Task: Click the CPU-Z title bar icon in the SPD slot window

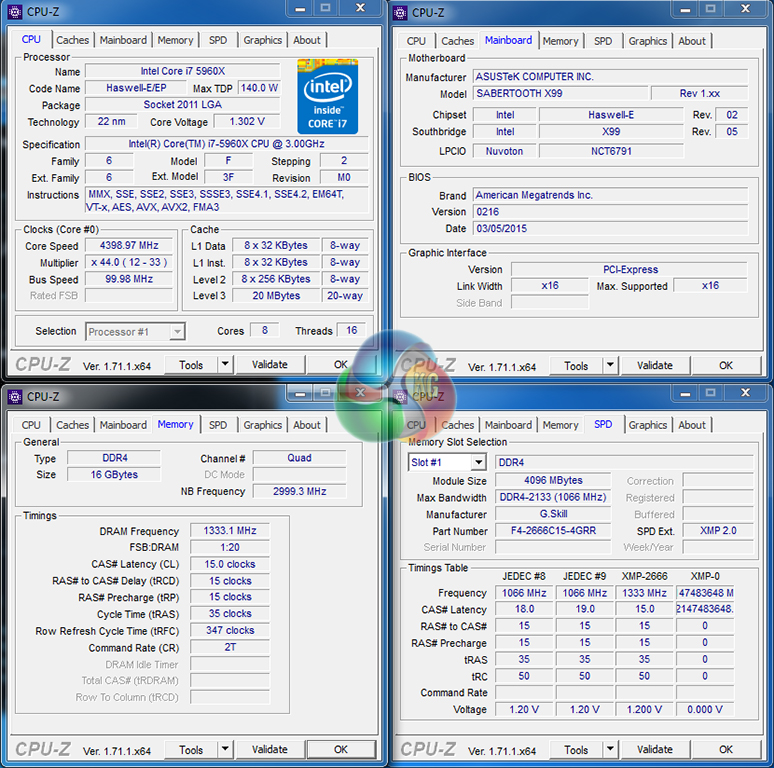Action: [400, 396]
